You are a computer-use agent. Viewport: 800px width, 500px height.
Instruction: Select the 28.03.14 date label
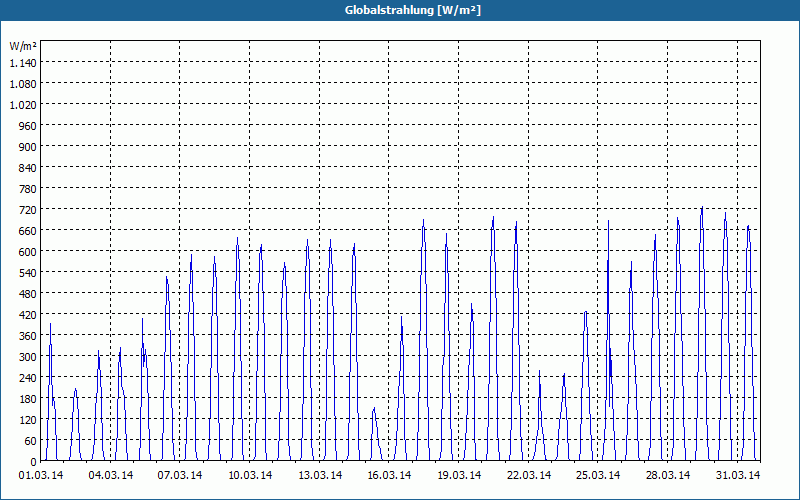pyautogui.click(x=668, y=476)
